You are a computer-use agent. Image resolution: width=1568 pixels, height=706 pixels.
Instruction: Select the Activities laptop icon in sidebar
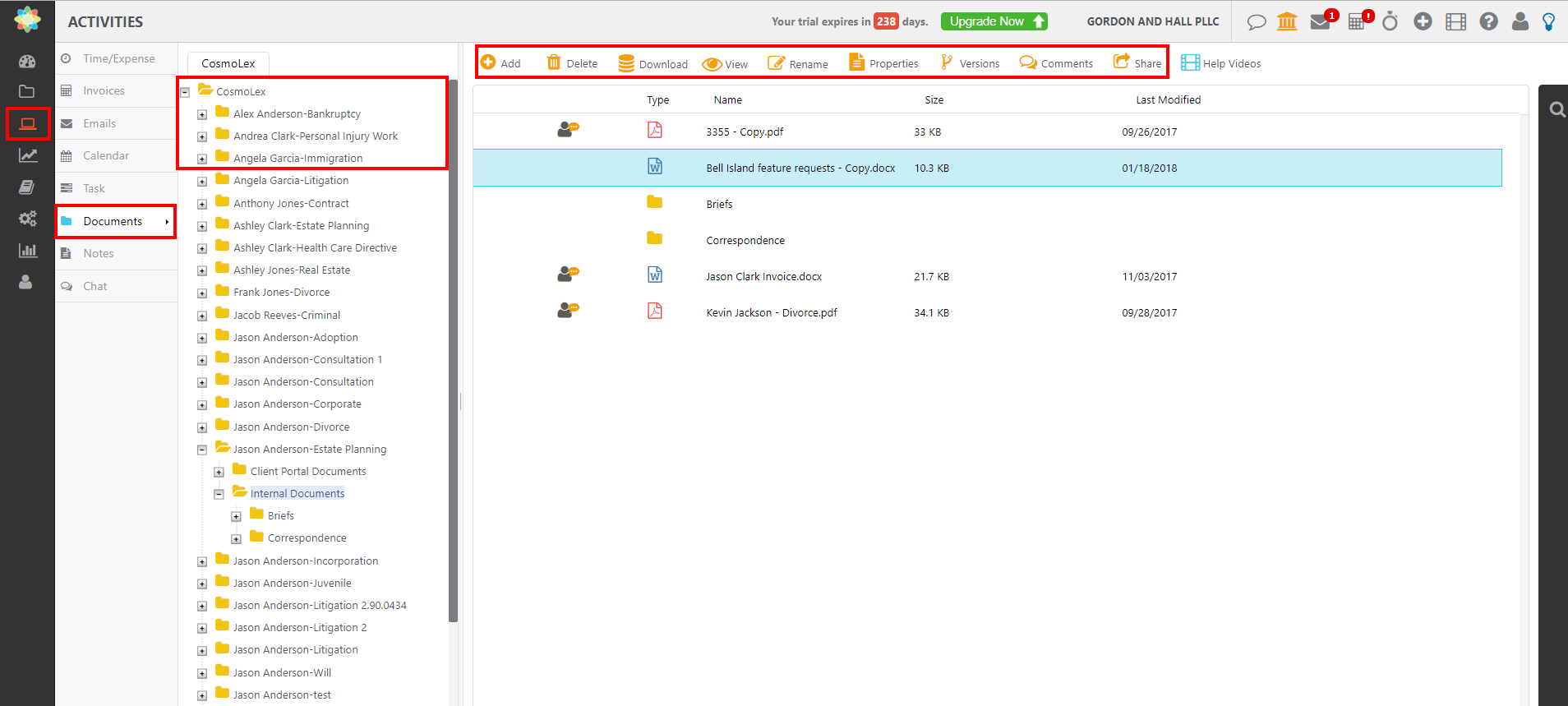click(28, 123)
